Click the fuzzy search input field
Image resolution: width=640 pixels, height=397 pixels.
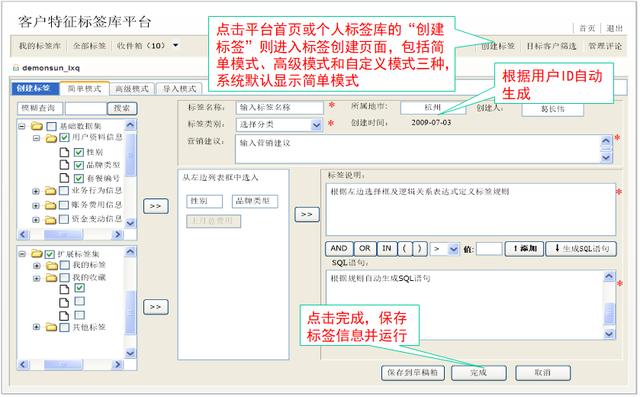click(x=86, y=108)
